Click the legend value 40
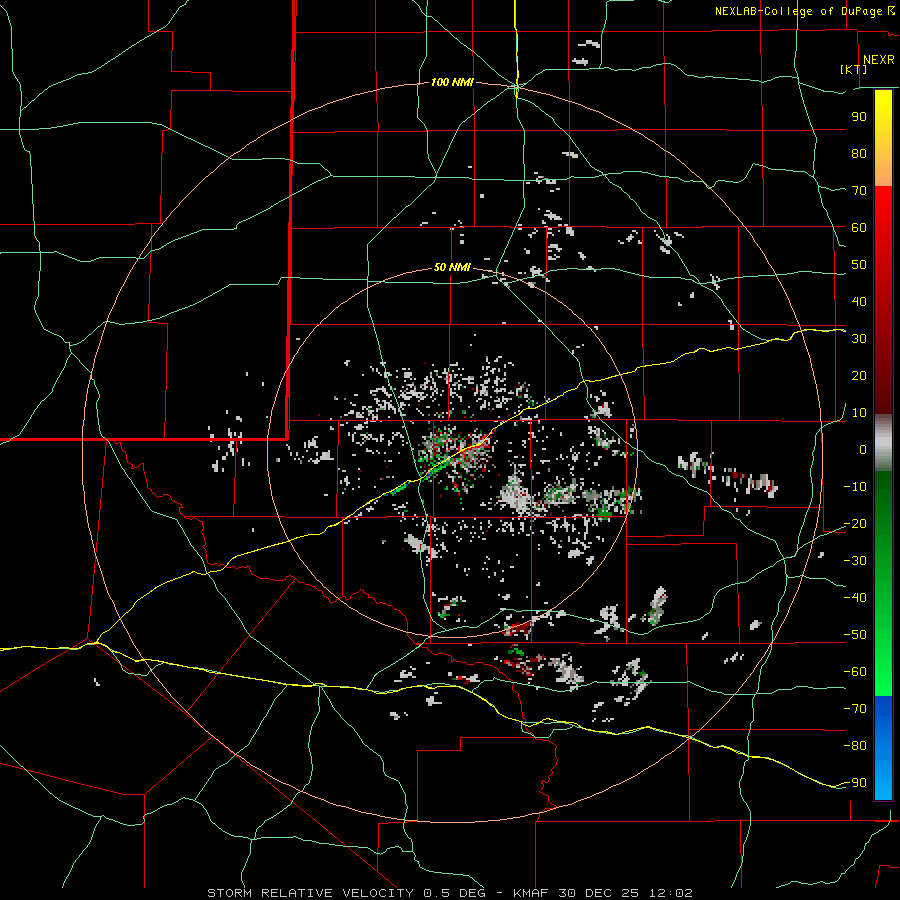The height and width of the screenshot is (900, 900). coord(859,301)
